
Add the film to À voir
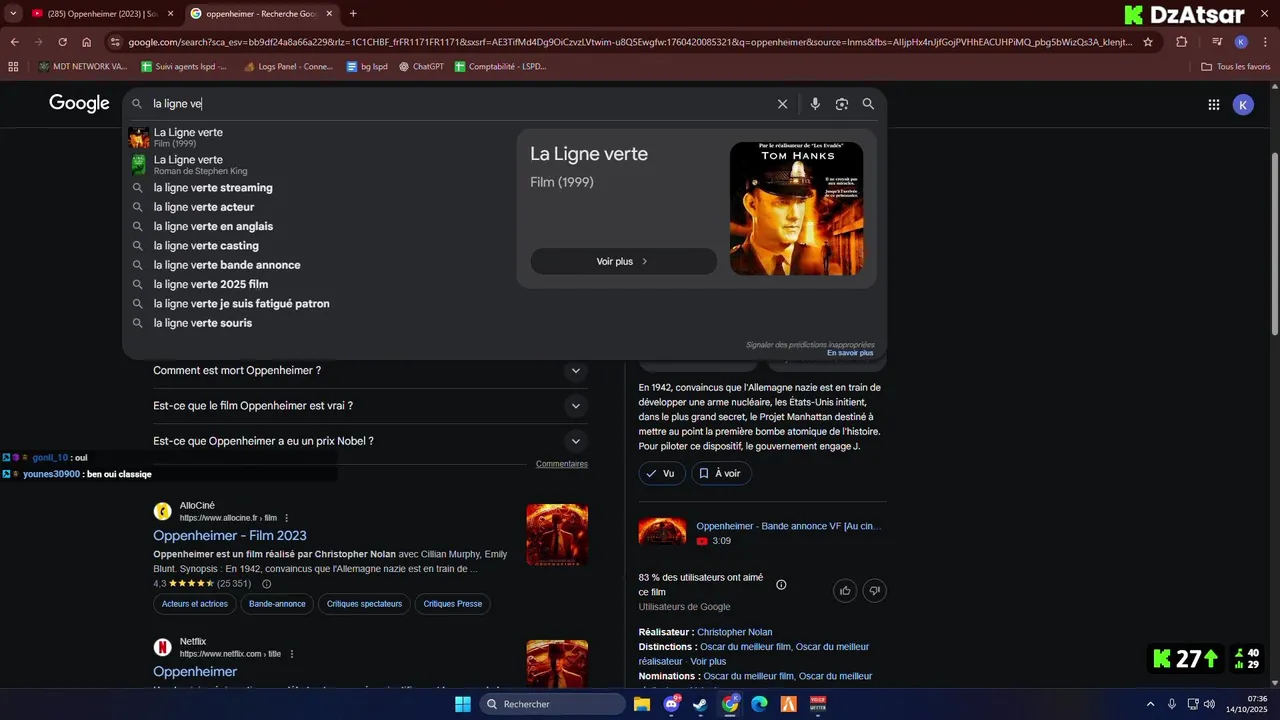[x=721, y=473]
